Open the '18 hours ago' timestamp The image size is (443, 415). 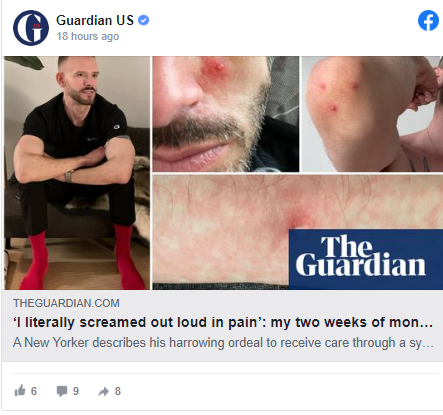(x=88, y=36)
